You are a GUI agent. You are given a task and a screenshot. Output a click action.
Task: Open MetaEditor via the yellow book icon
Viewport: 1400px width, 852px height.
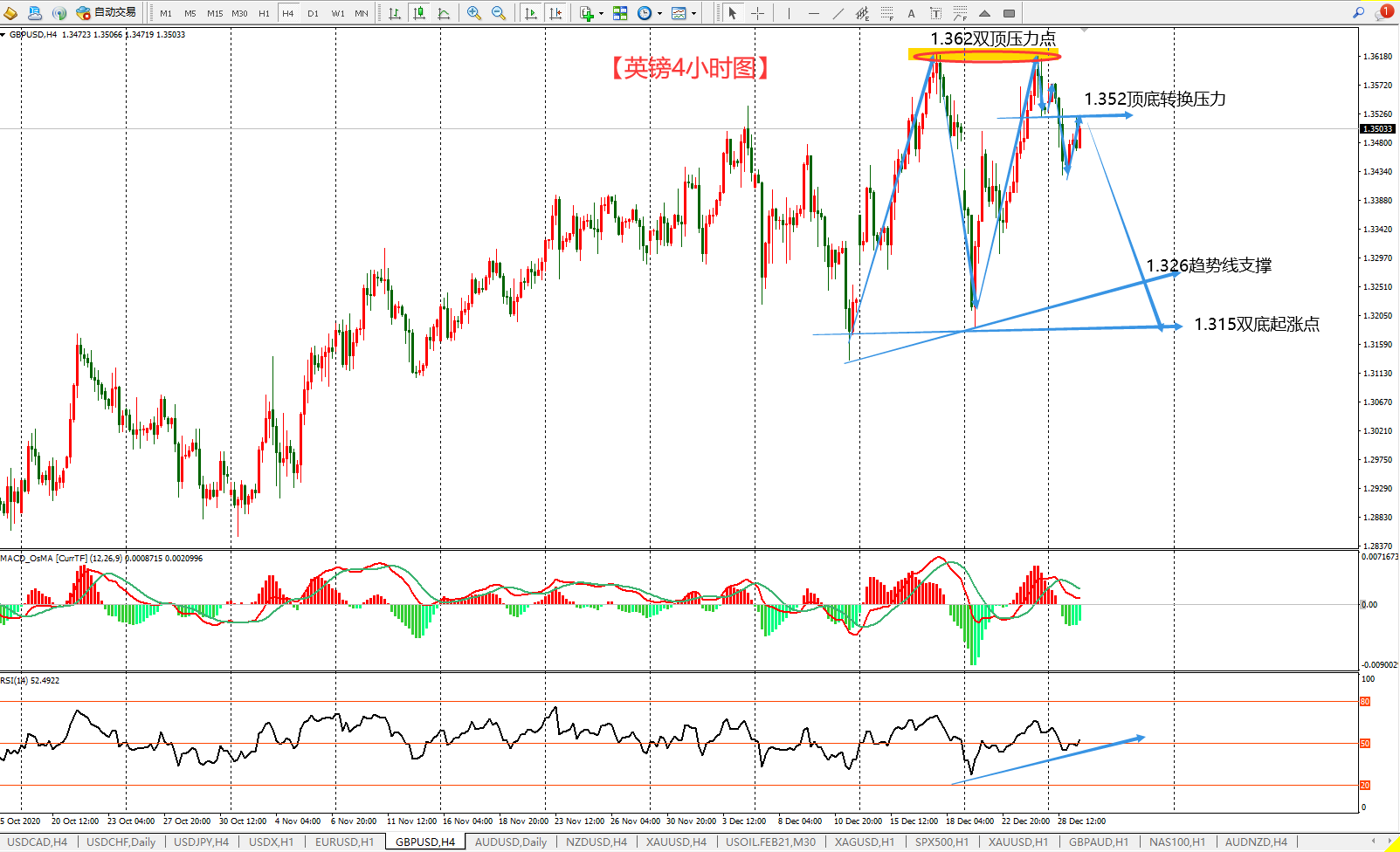pos(10,13)
